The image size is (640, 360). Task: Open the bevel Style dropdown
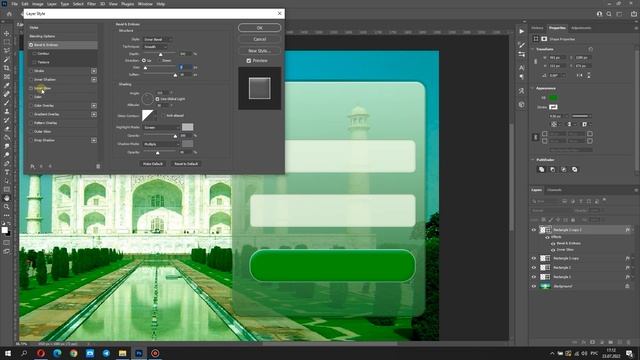click(157, 40)
